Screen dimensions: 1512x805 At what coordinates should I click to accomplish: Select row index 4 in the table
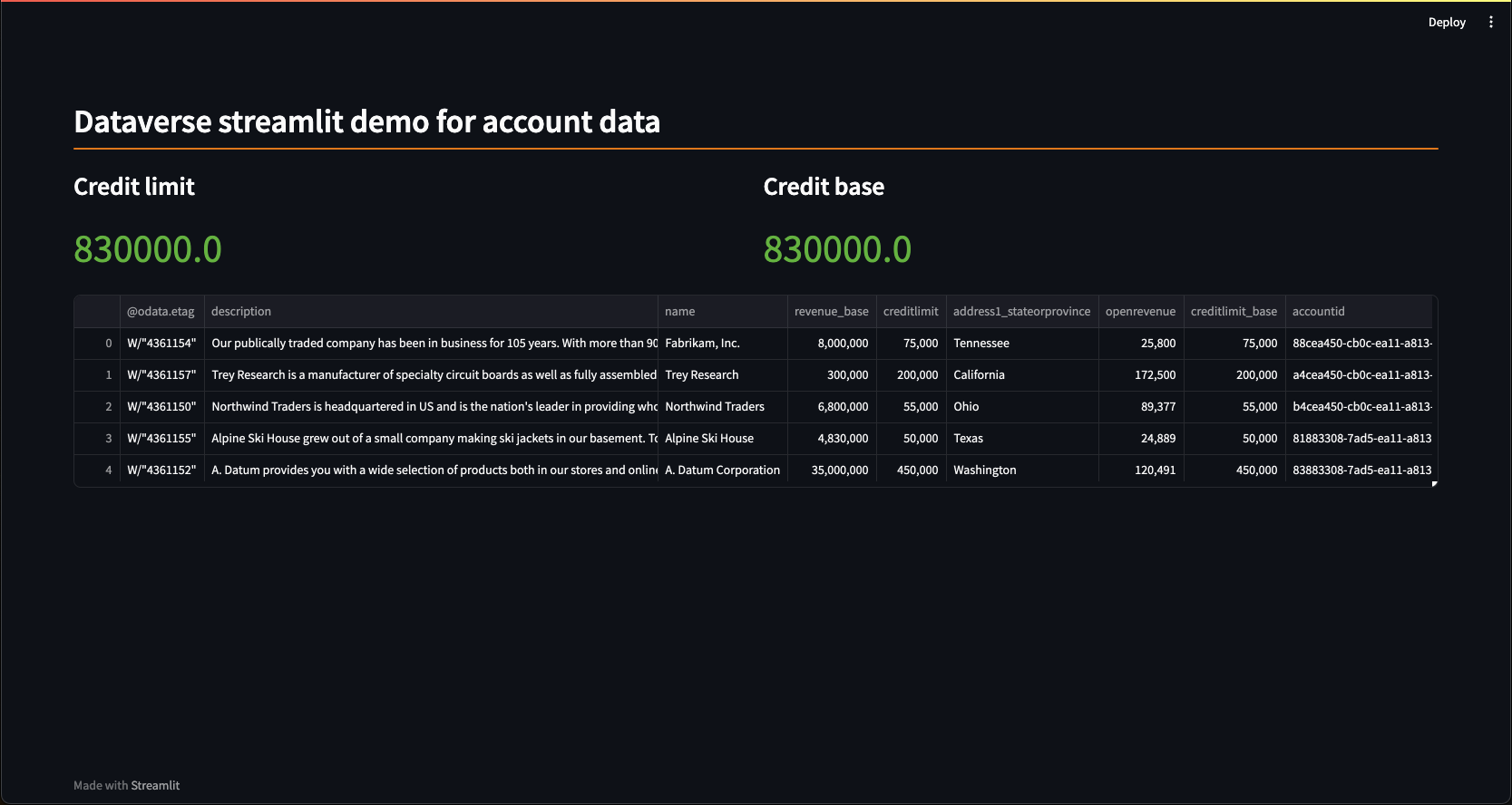[97, 470]
